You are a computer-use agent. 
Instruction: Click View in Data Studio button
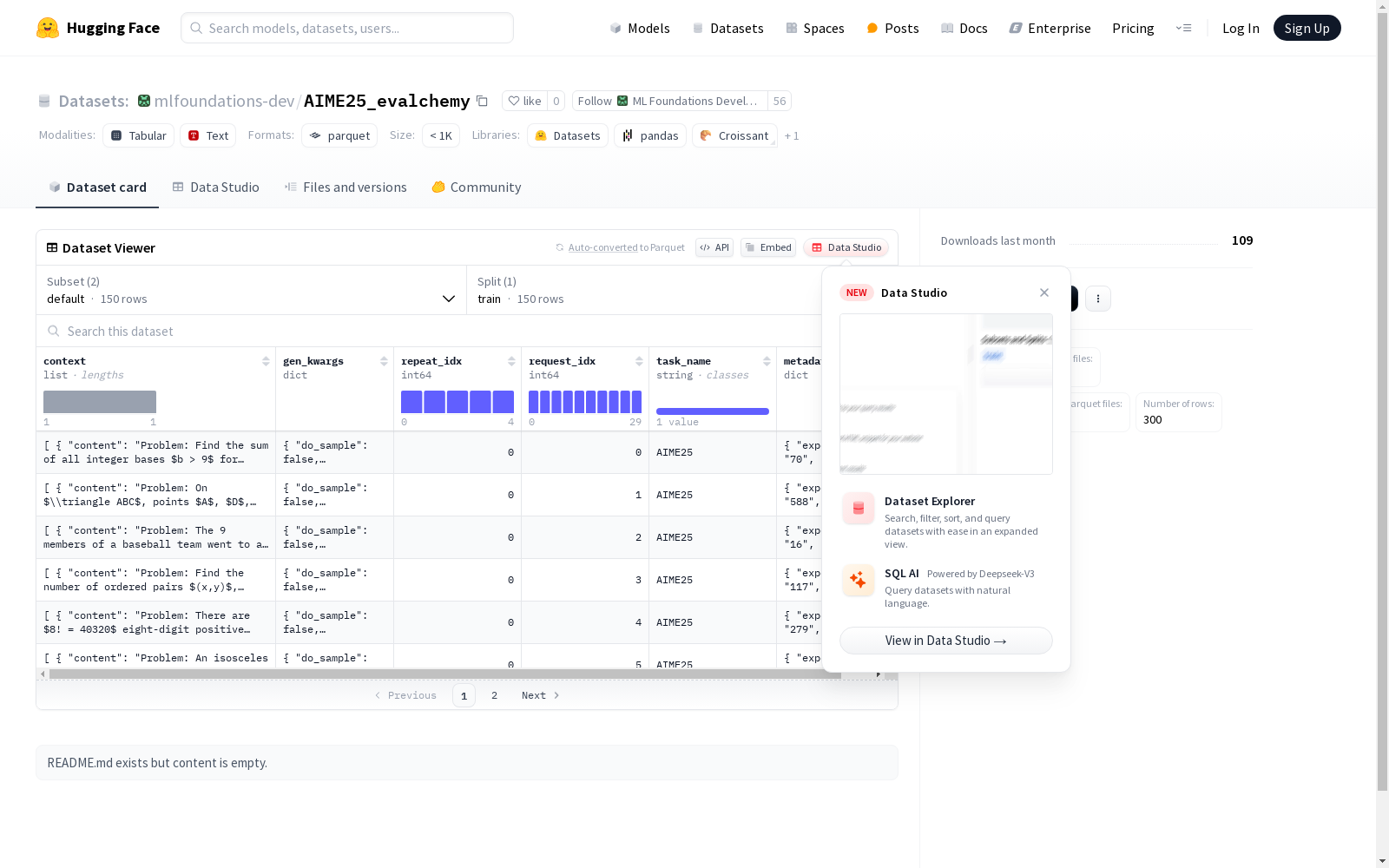pos(946,641)
